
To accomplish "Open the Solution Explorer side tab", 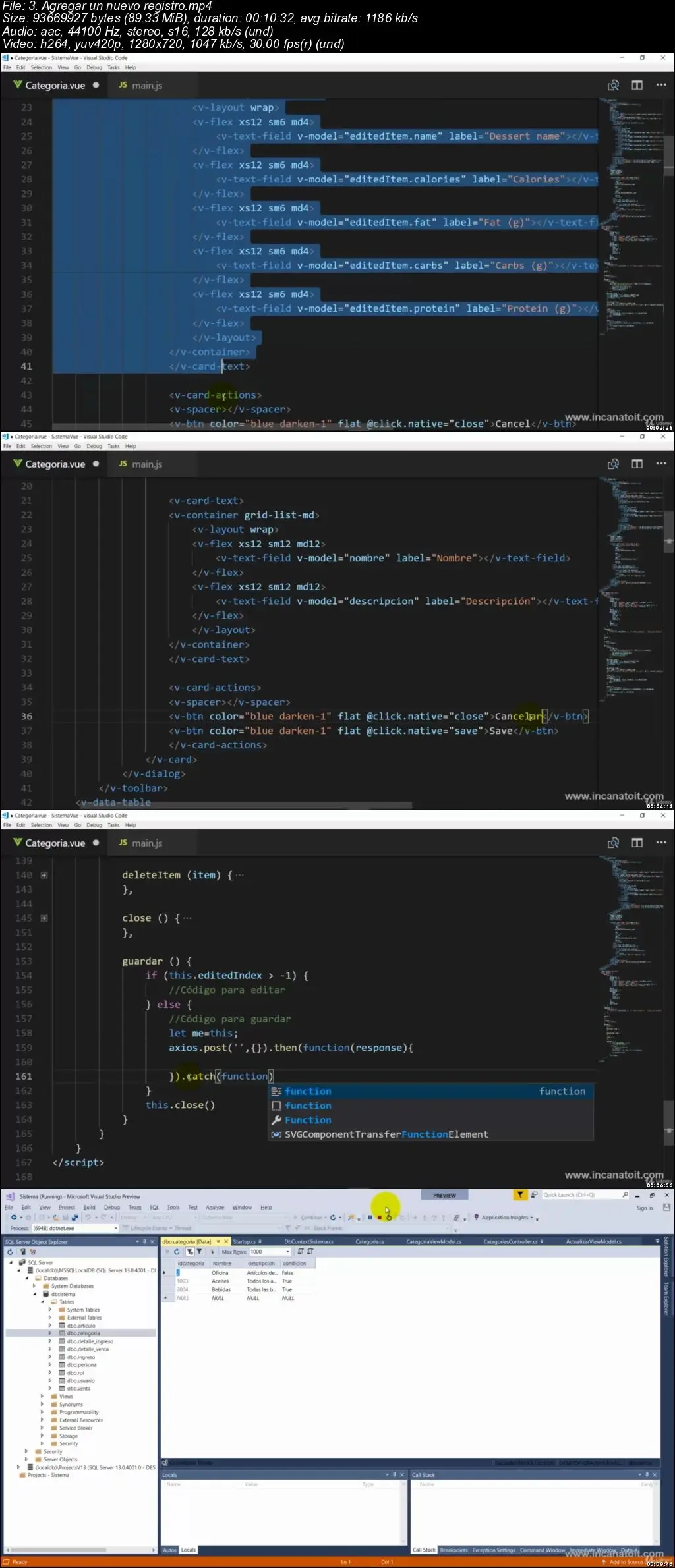I will point(666,1256).
